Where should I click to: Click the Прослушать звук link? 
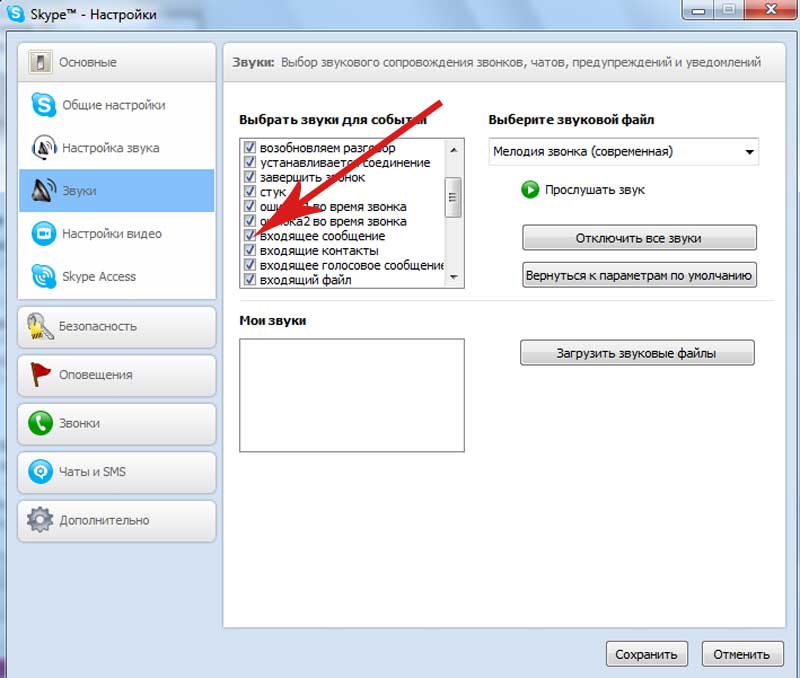click(595, 190)
